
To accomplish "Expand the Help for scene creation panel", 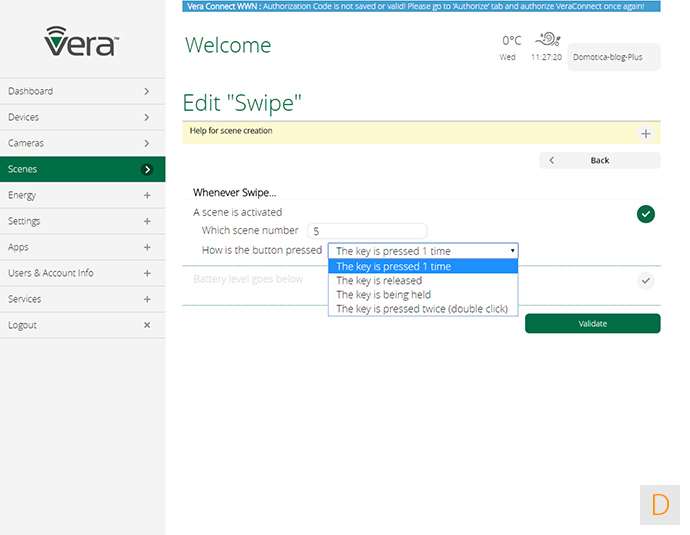I will coord(645,133).
